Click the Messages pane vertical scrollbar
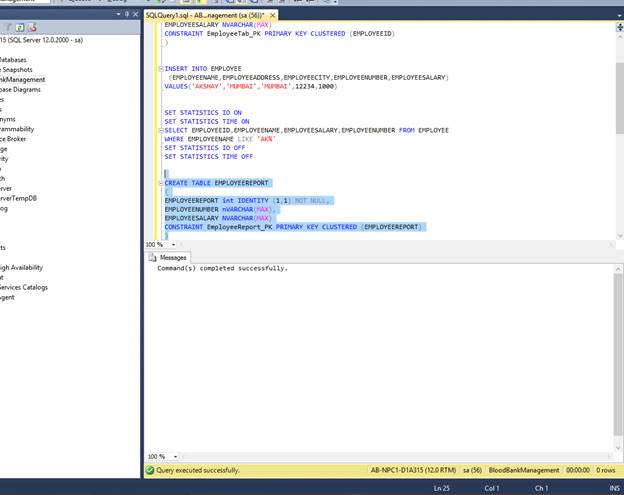 (x=617, y=350)
